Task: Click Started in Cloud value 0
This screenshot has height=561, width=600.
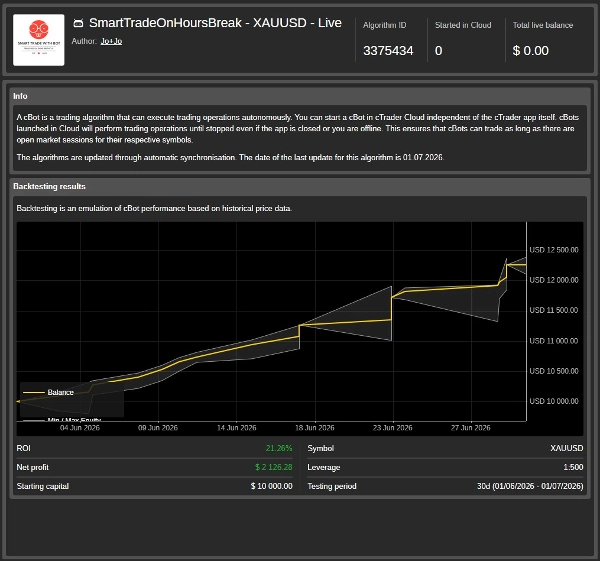Action: coord(439,51)
